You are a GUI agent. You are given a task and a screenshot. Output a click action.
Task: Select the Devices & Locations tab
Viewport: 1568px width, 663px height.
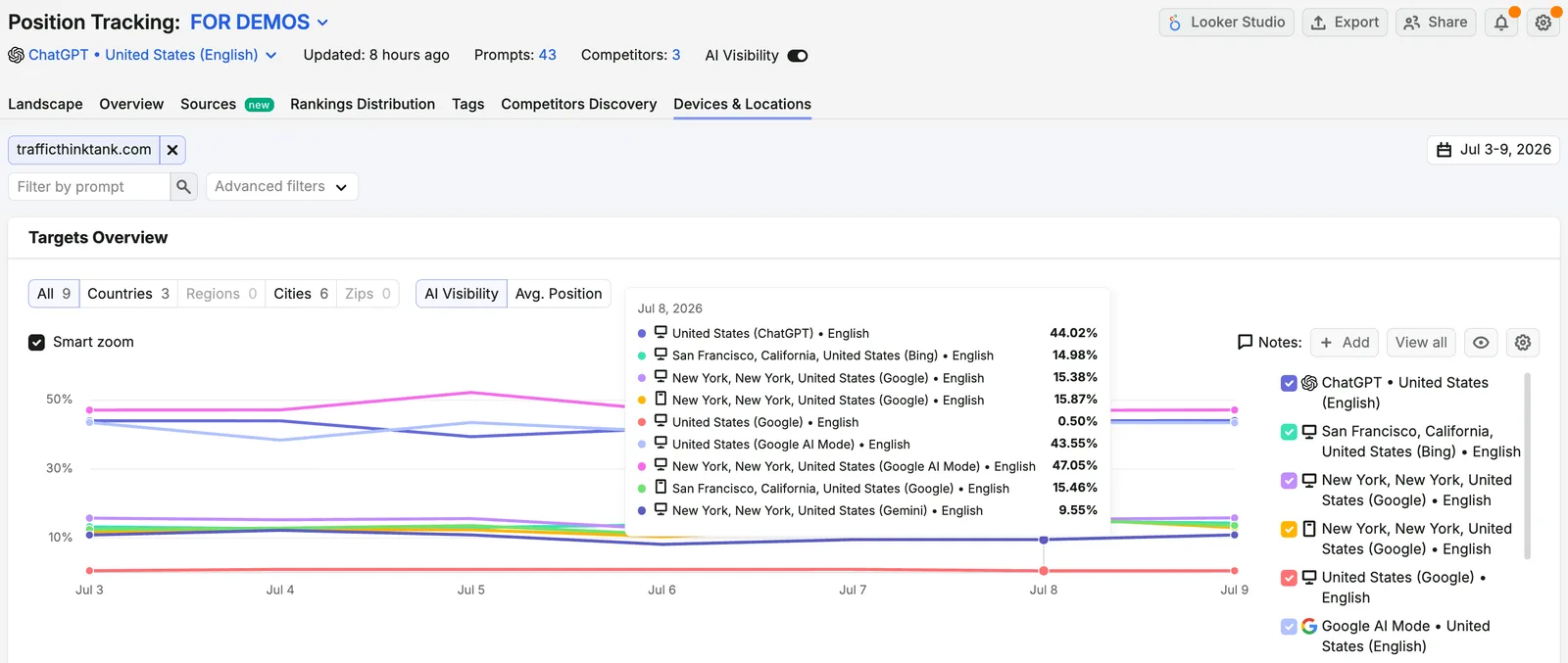coord(742,104)
